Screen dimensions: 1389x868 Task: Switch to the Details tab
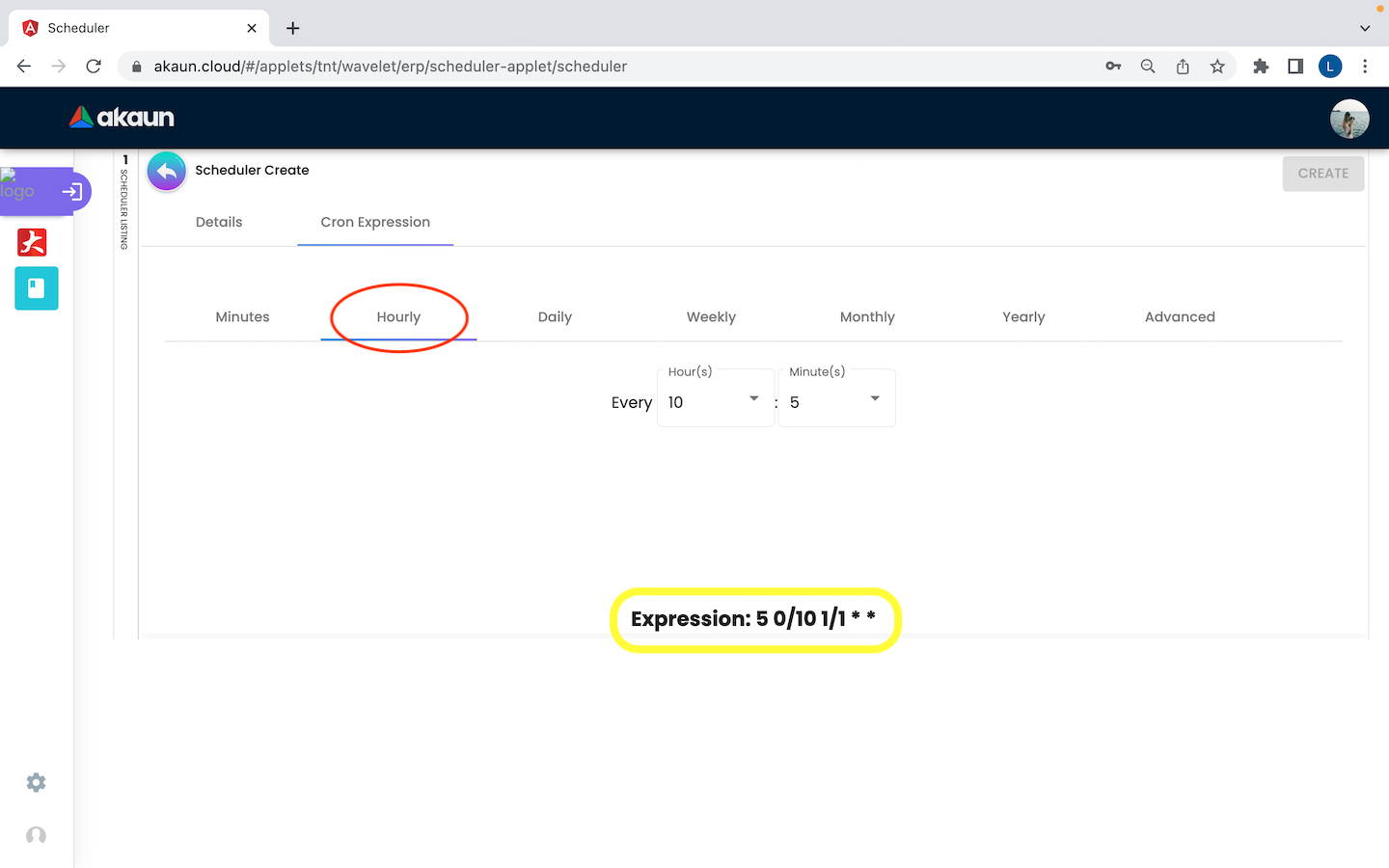(219, 222)
